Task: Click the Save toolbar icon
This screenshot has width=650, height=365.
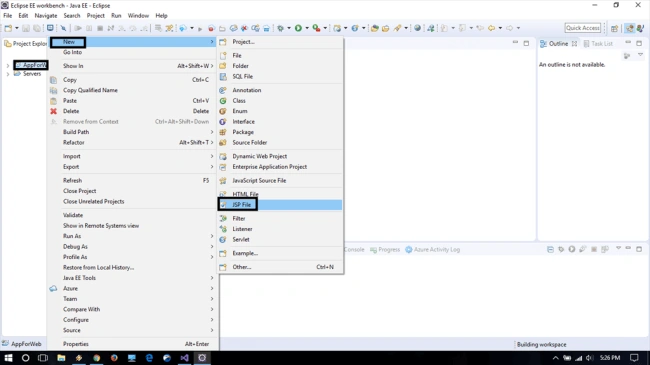Action: pos(26,28)
